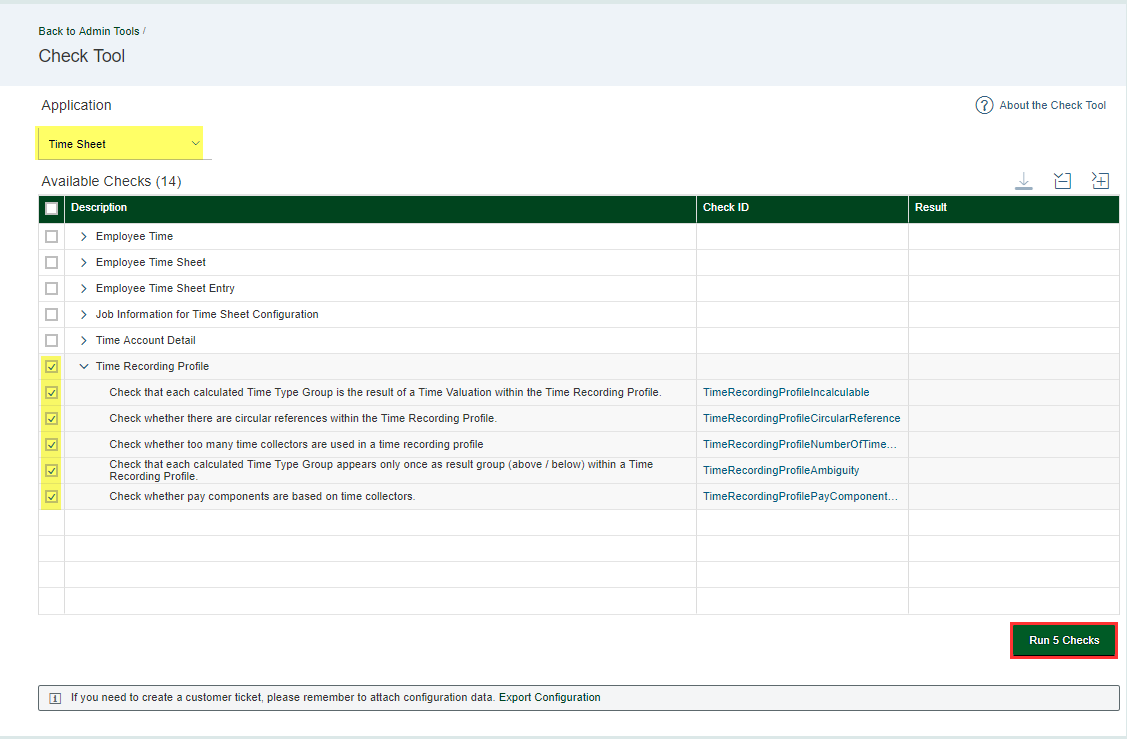This screenshot has height=739, width=1127.
Task: Expand the Employee Time Sheet Entry group
Action: click(x=83, y=288)
